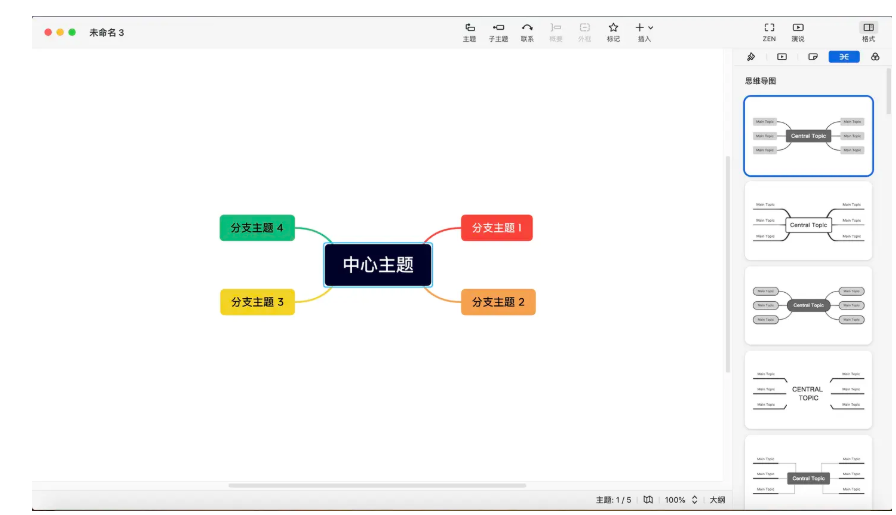896x515 pixels.
Task: Switch to 大纲 outline view
Action: tap(717, 499)
